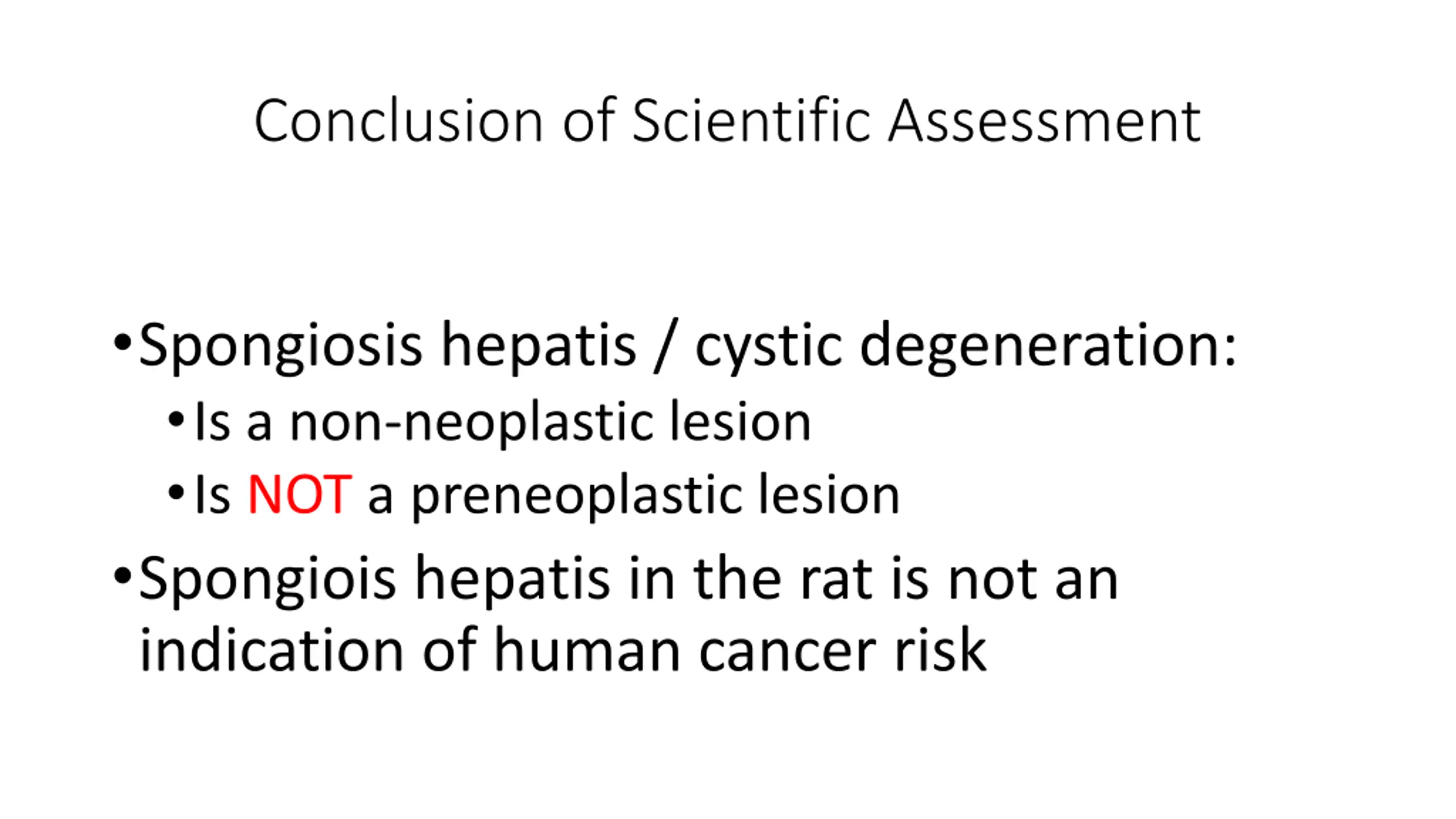Click the bullet marker before "Is a non-neoplastic"

(x=176, y=420)
